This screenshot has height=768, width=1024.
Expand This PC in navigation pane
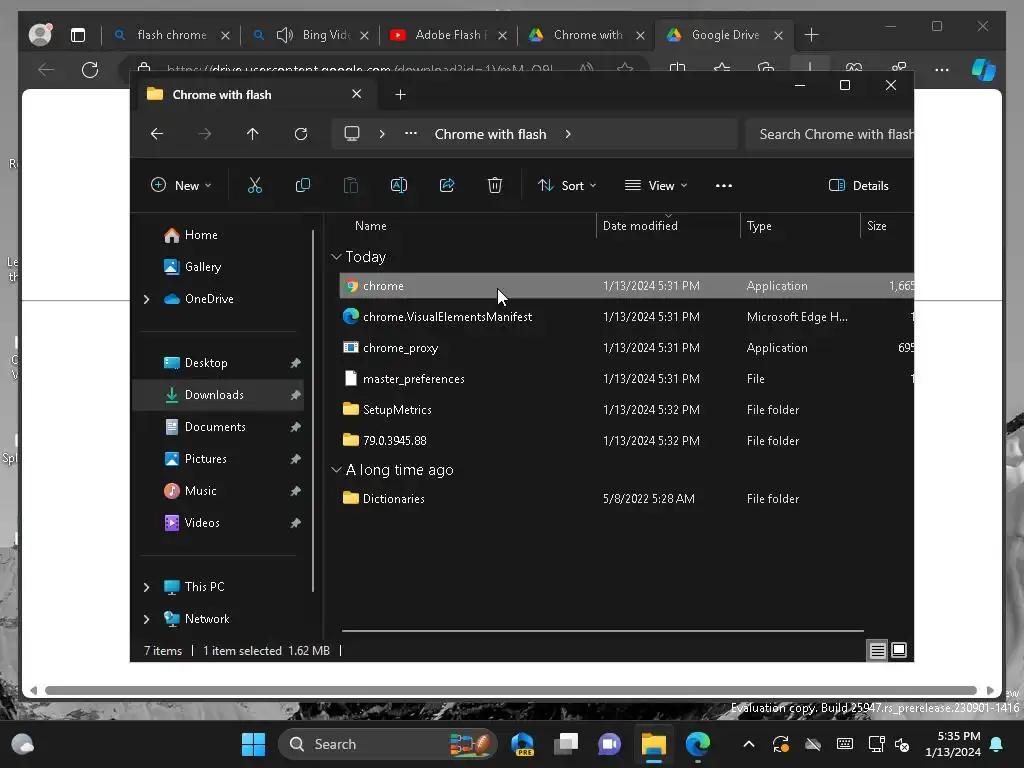146,587
